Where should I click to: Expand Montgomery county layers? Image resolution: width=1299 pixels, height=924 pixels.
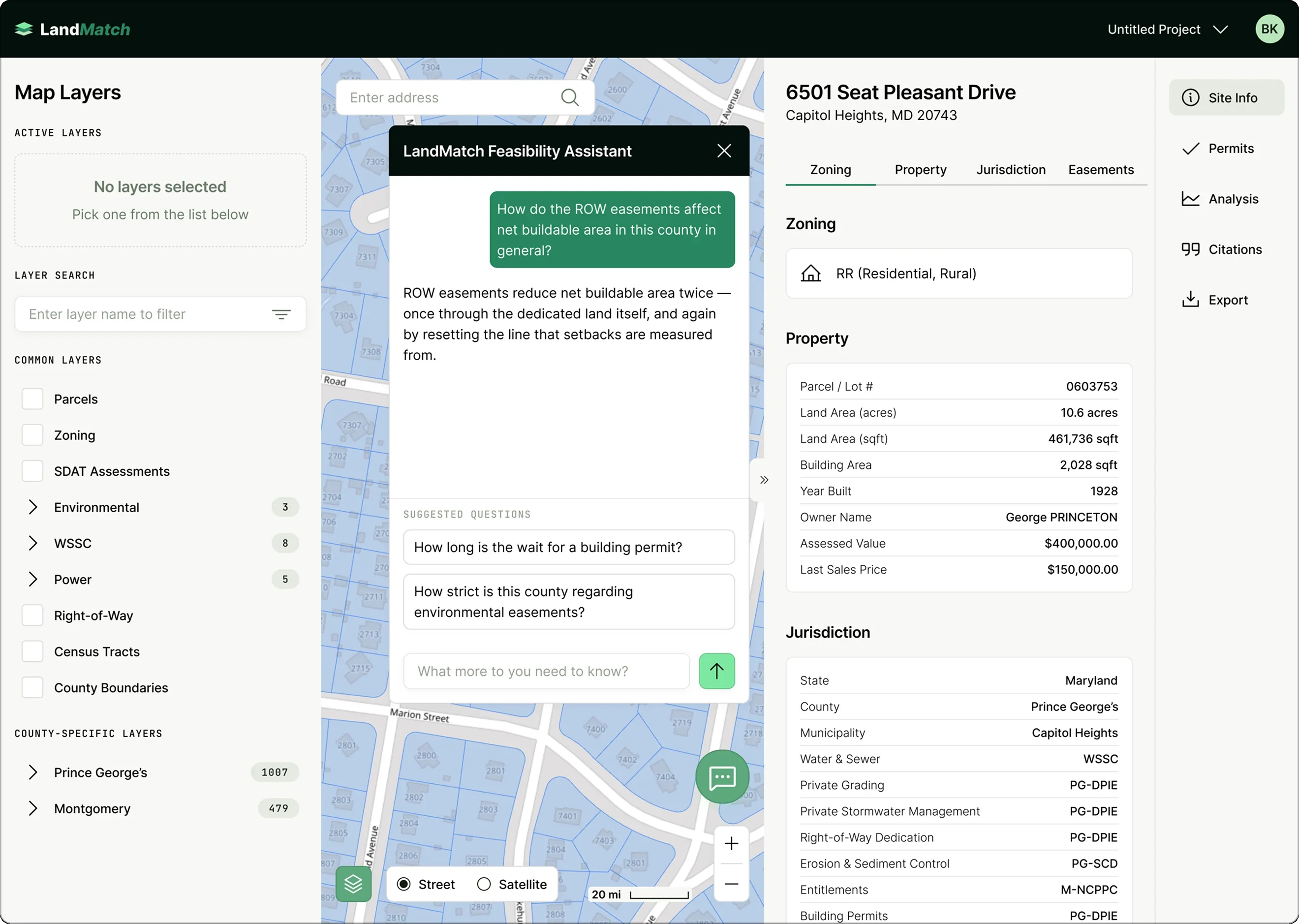33,808
